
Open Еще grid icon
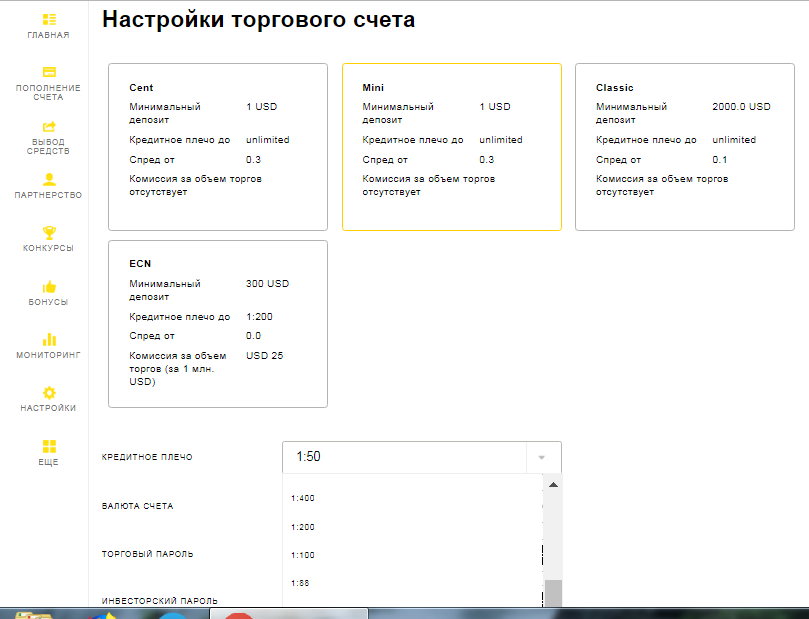[x=49, y=446]
